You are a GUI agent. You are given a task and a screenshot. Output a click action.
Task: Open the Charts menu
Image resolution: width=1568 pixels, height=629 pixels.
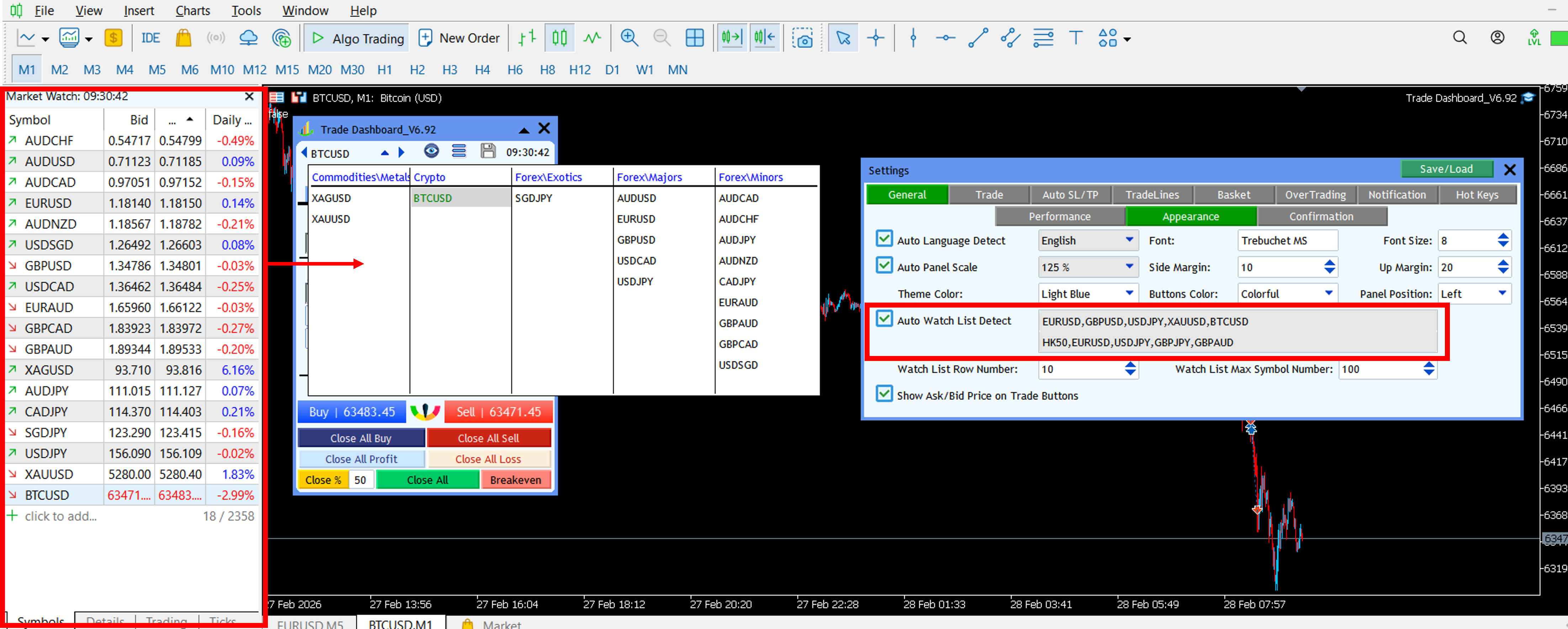192,10
